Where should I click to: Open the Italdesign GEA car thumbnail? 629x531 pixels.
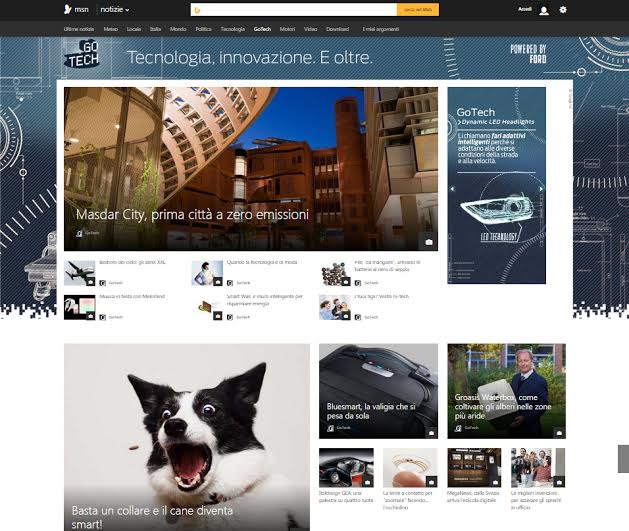pos(346,467)
